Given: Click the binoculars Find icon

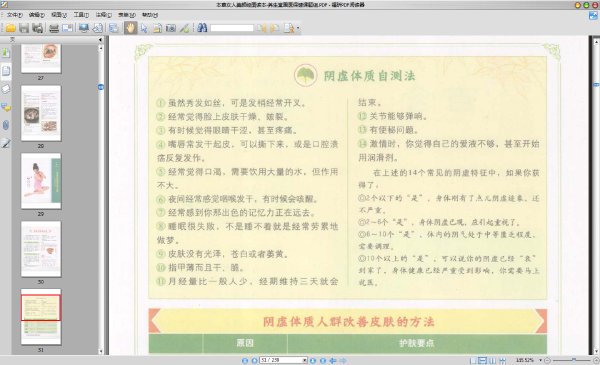Looking at the screenshot, I should [x=202, y=28].
